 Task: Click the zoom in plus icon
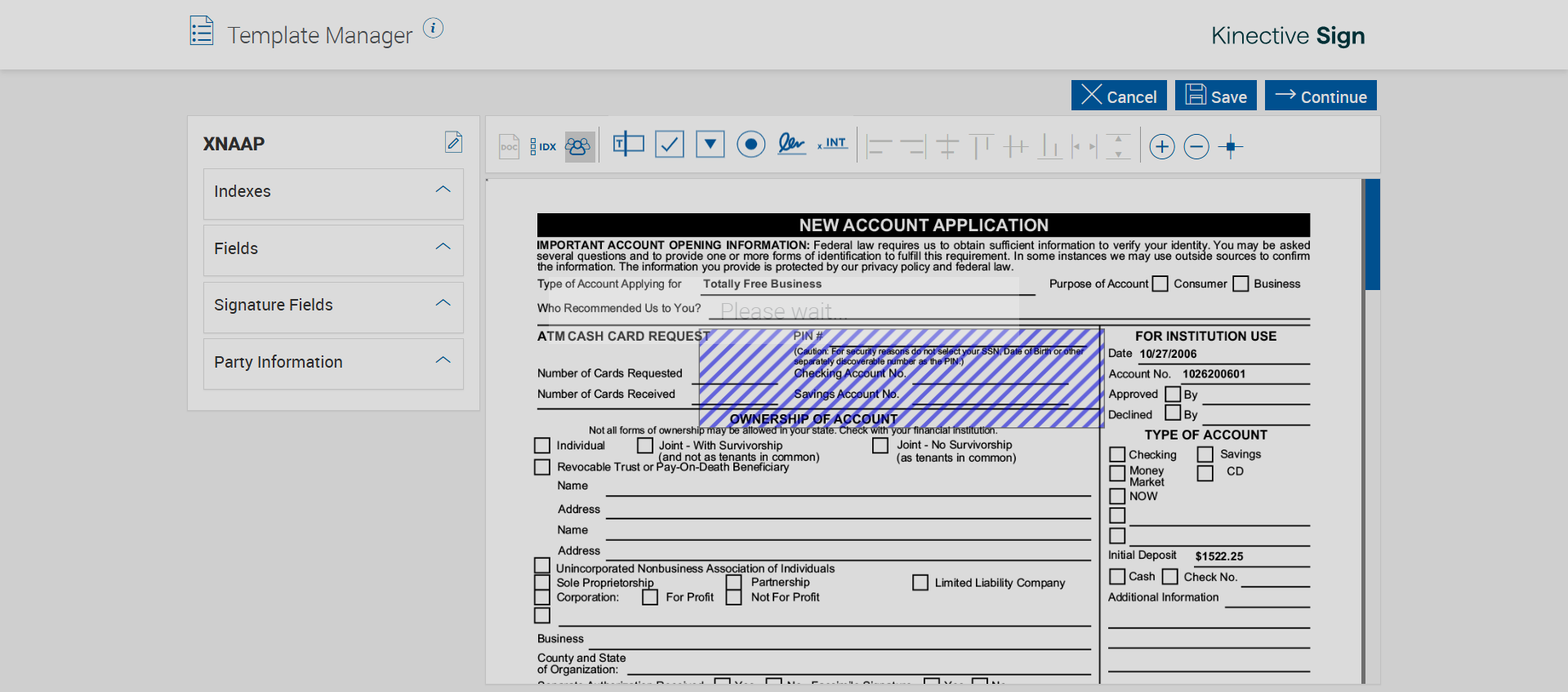pos(1161,147)
